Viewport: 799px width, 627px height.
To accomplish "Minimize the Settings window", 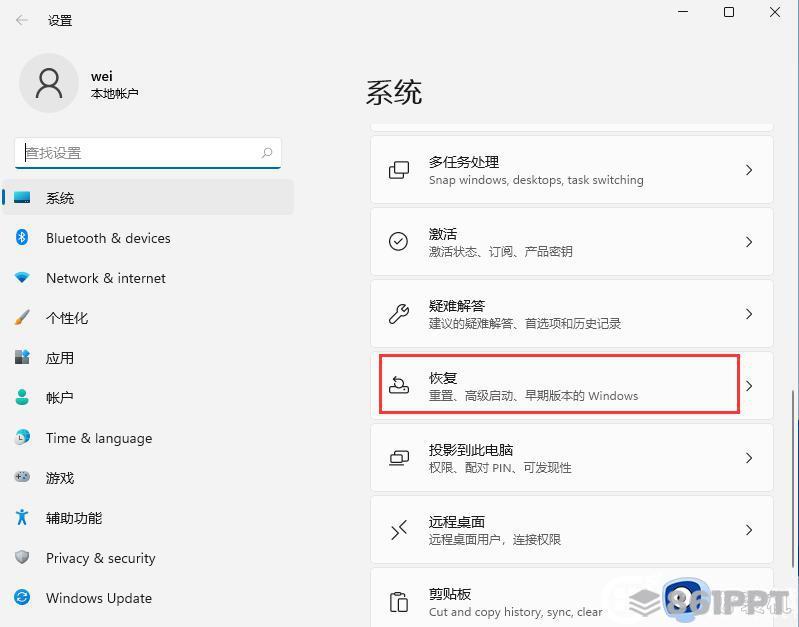I will point(683,12).
